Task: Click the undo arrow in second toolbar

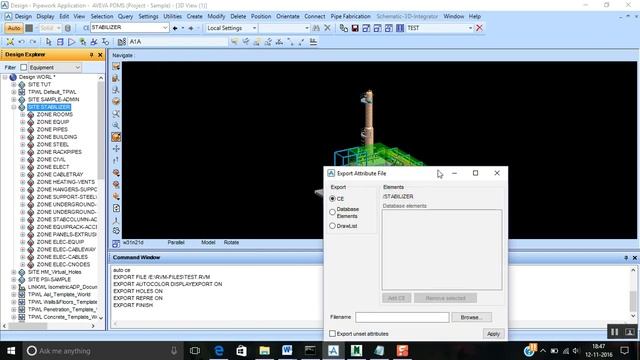Action: [22, 42]
